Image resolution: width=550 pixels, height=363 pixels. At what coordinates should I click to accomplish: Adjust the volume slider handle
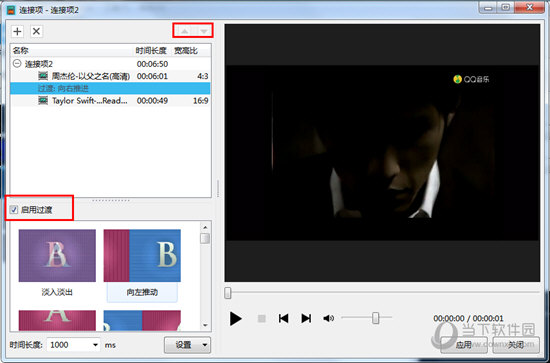376,318
